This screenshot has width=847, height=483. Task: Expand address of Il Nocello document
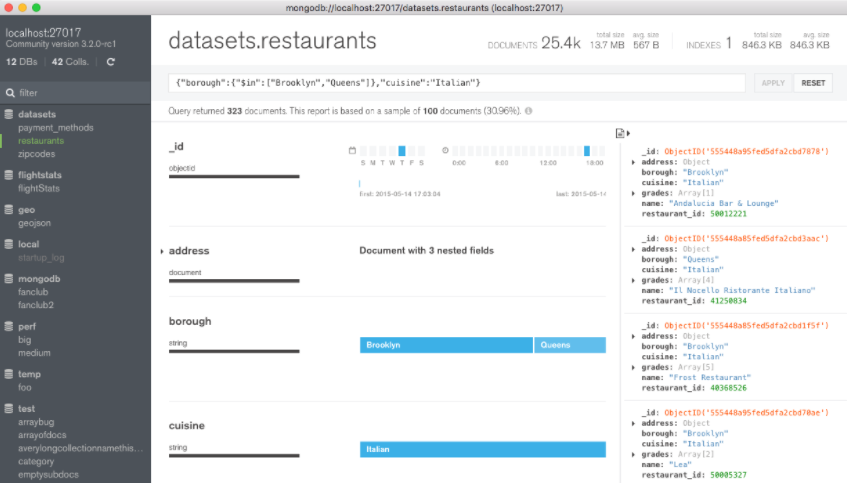(x=633, y=249)
